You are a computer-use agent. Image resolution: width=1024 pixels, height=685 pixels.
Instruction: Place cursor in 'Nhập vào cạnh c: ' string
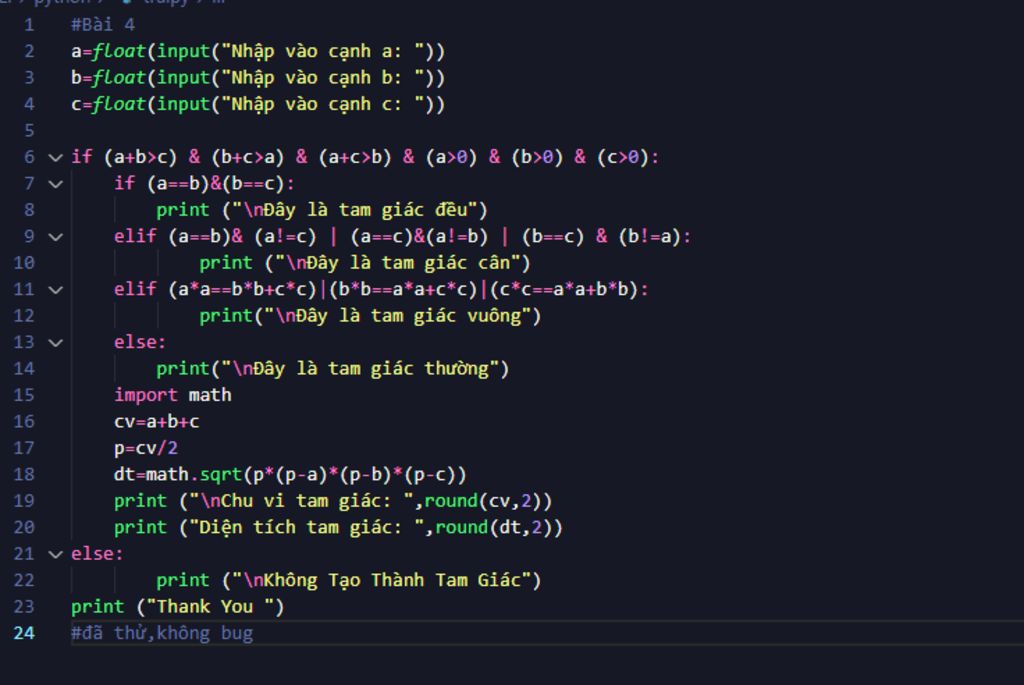323,104
